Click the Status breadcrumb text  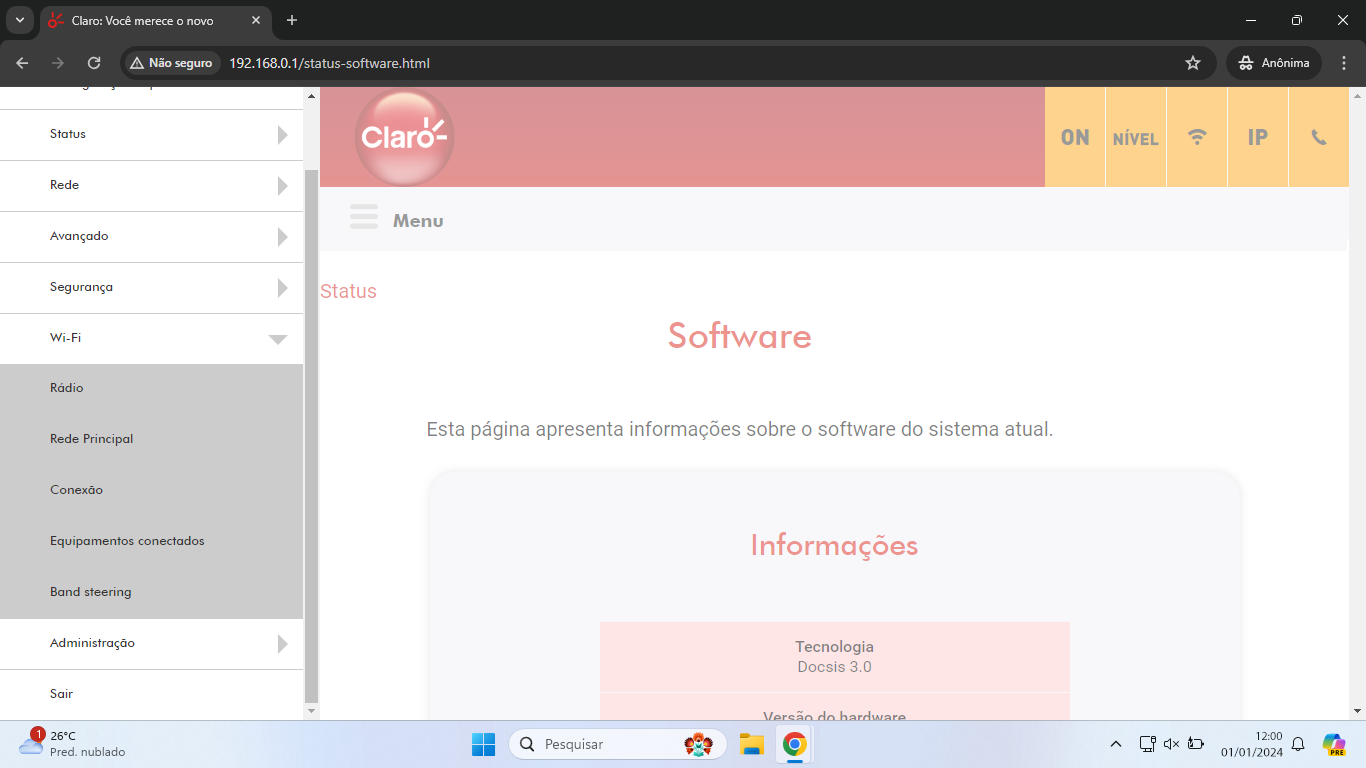(x=348, y=291)
